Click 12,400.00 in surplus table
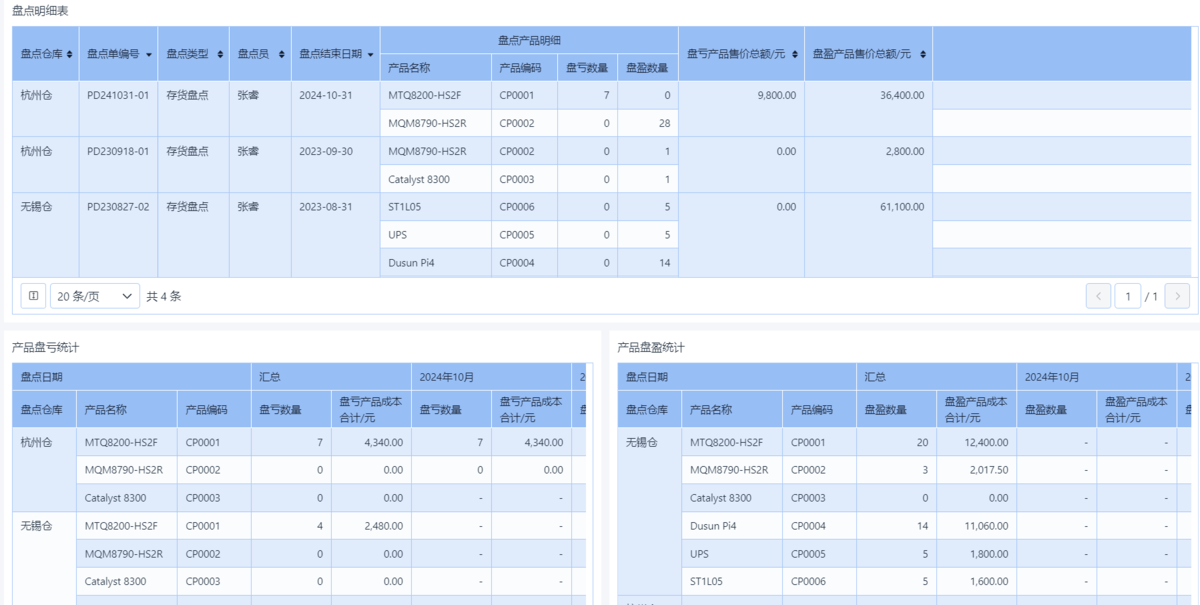1200x605 pixels. 984,441
